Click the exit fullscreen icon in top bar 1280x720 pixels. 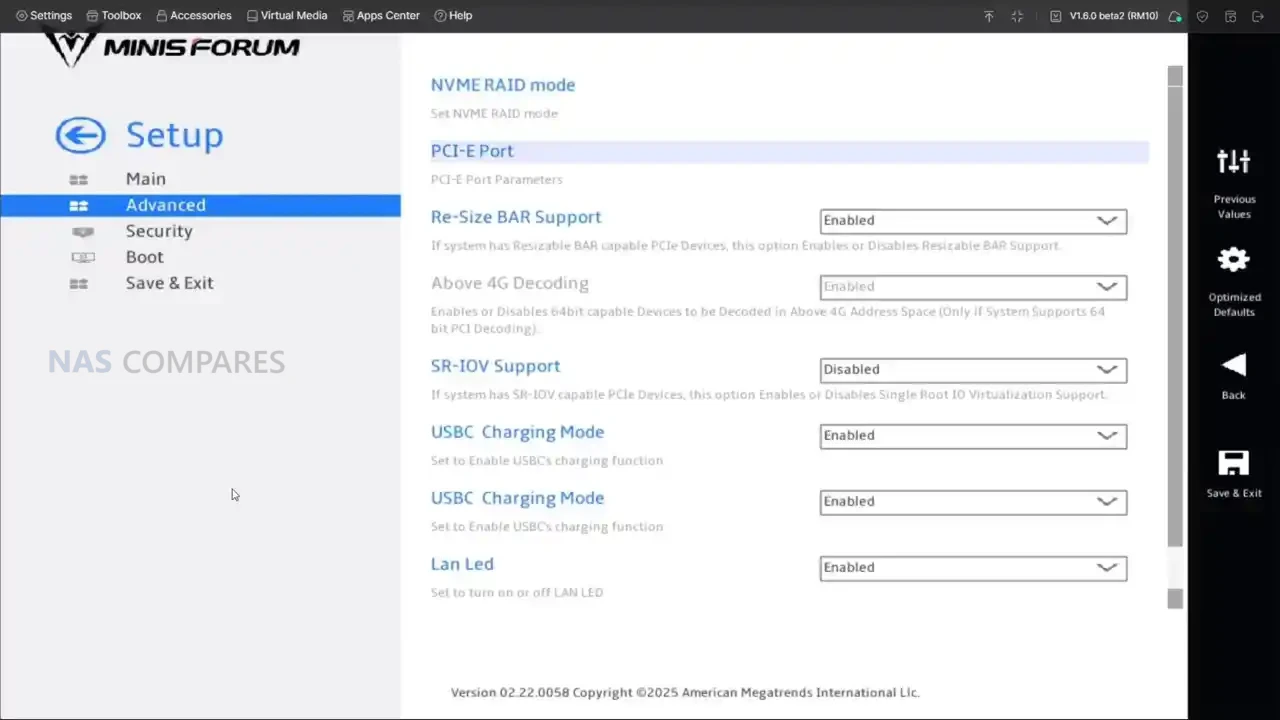pos(1017,16)
